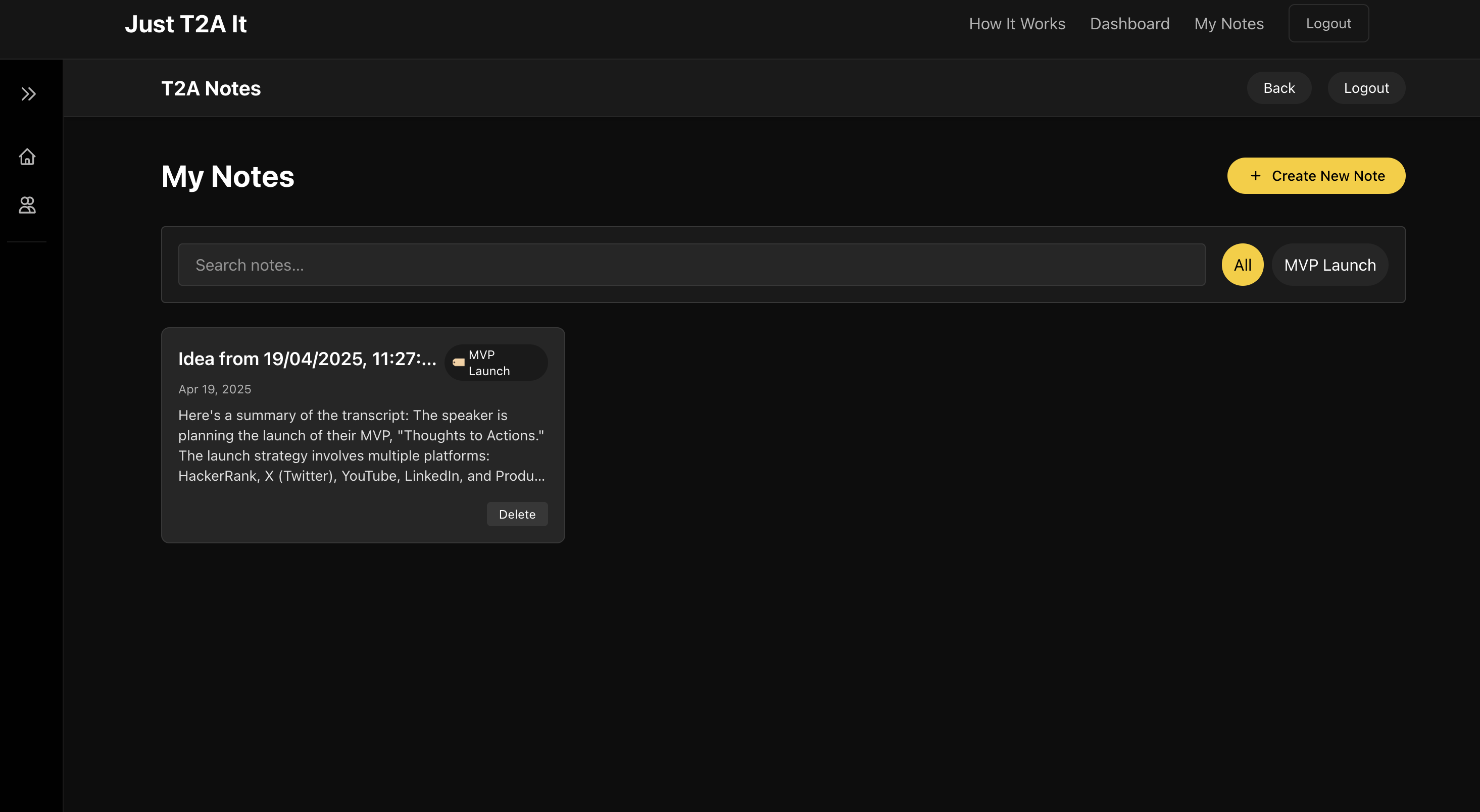Screen dimensions: 1480x812
Task: Open the Home icon in sidebar
Action: [x=27, y=157]
